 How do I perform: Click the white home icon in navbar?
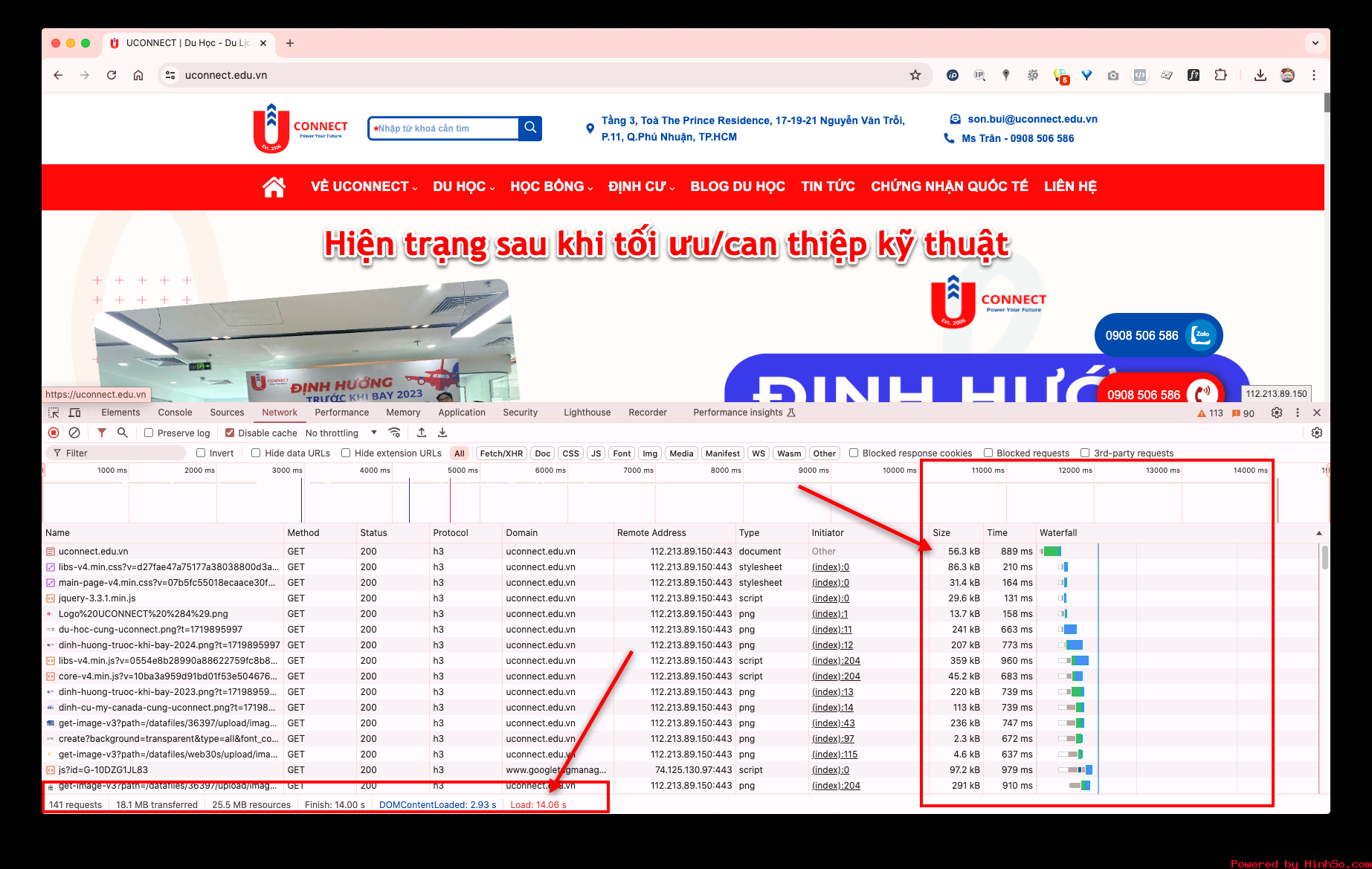click(x=274, y=187)
